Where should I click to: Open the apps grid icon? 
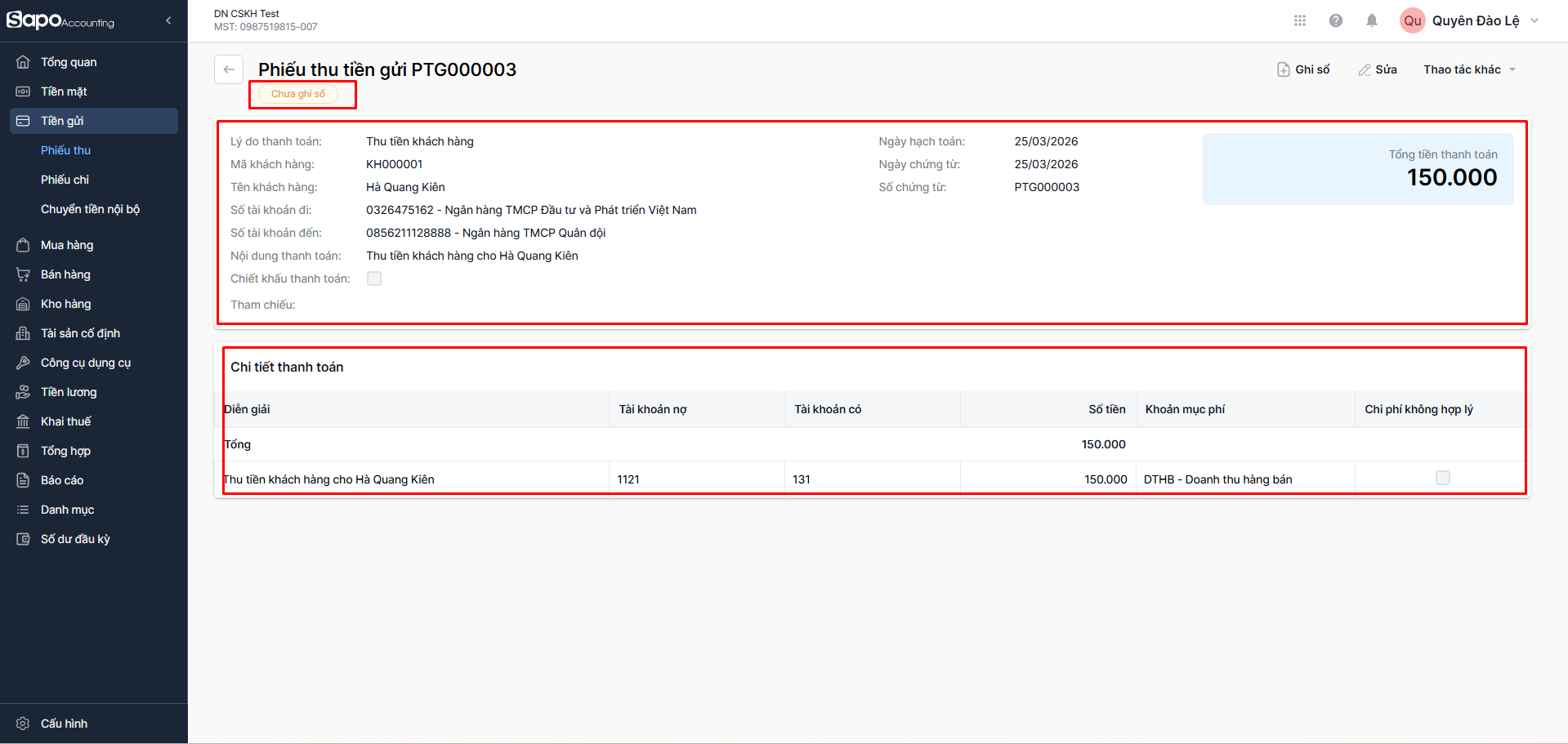point(1300,20)
